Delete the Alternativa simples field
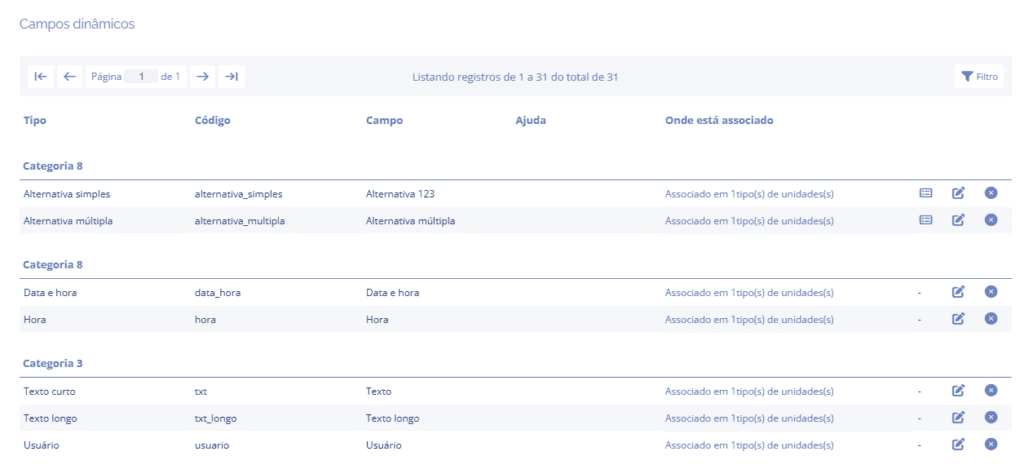 [991, 193]
